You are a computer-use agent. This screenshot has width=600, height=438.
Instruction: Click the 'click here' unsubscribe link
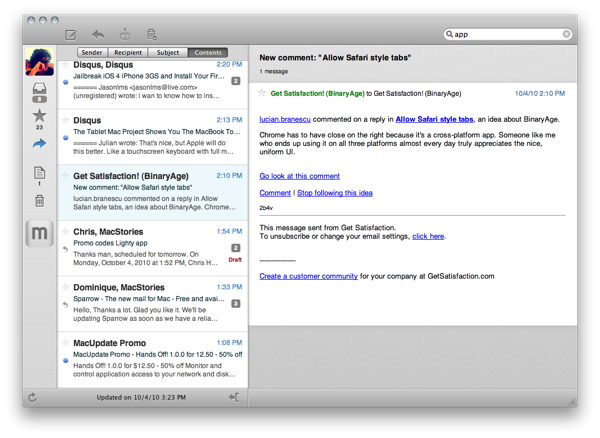(x=428, y=236)
